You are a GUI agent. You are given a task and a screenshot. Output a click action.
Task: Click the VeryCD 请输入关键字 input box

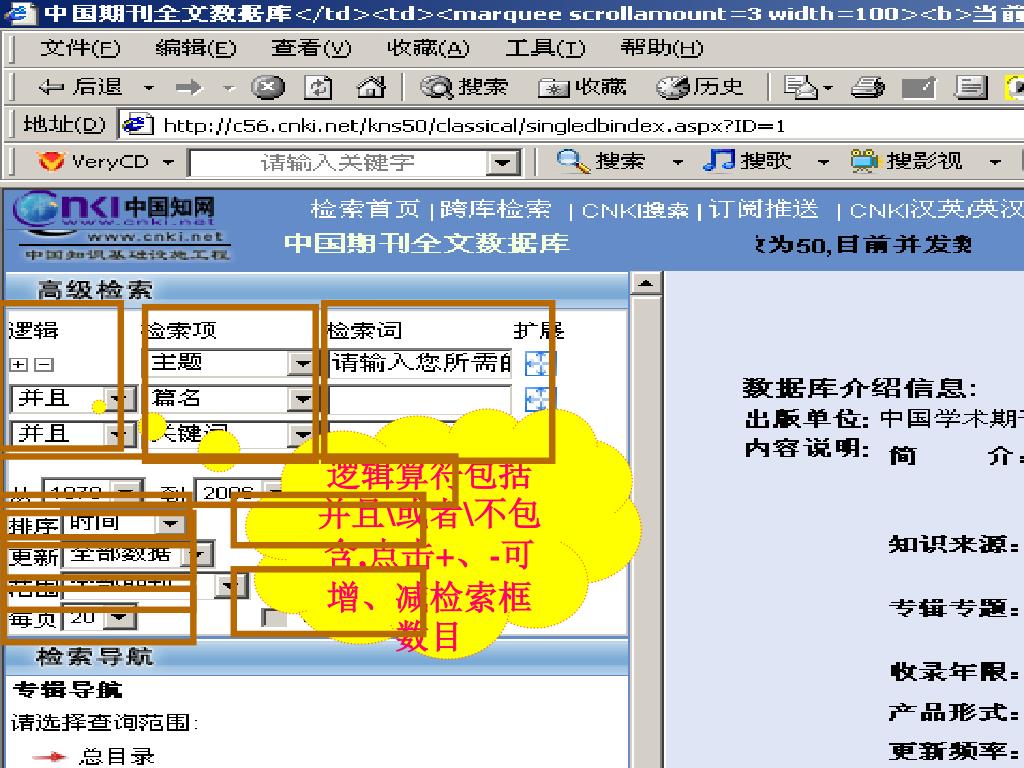338,162
